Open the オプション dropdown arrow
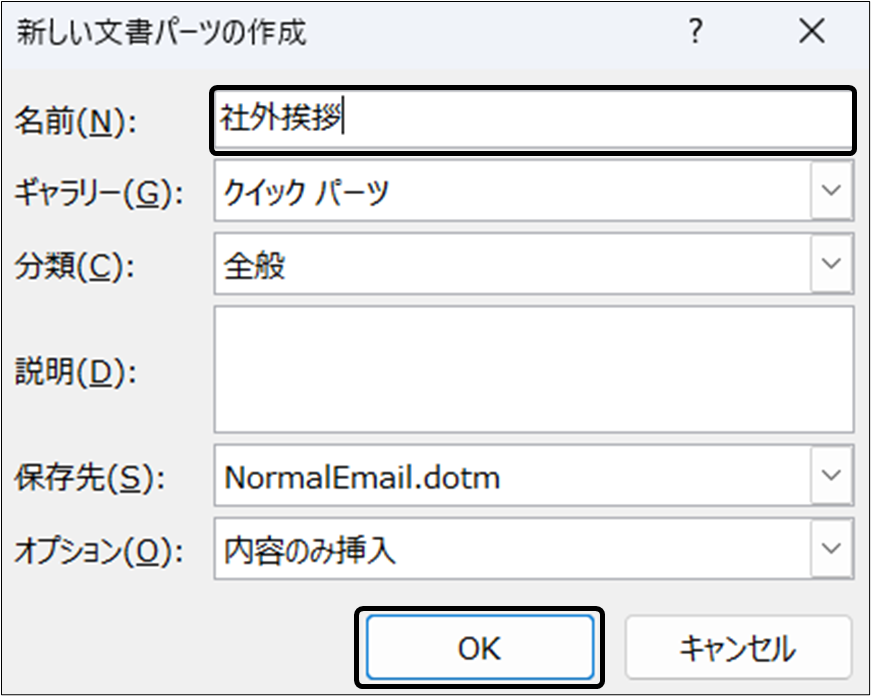Screen dimensions: 871x696 [832, 549]
